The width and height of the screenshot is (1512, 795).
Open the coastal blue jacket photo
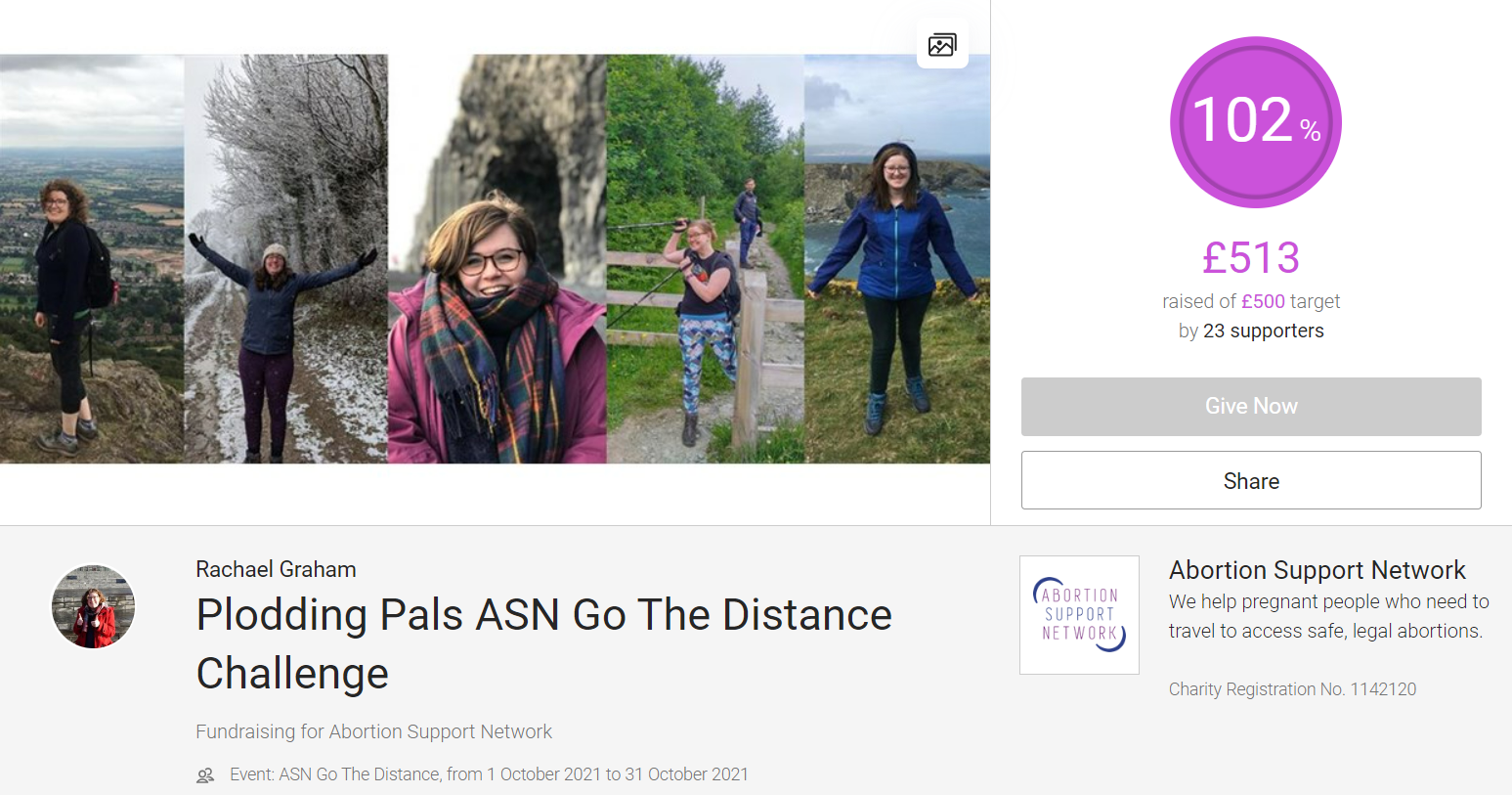[897, 258]
